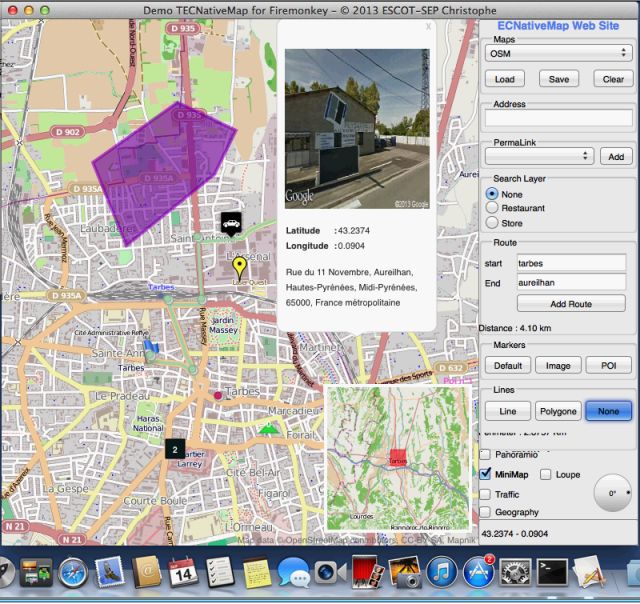
Task: Click the Address input field
Action: [x=558, y=118]
